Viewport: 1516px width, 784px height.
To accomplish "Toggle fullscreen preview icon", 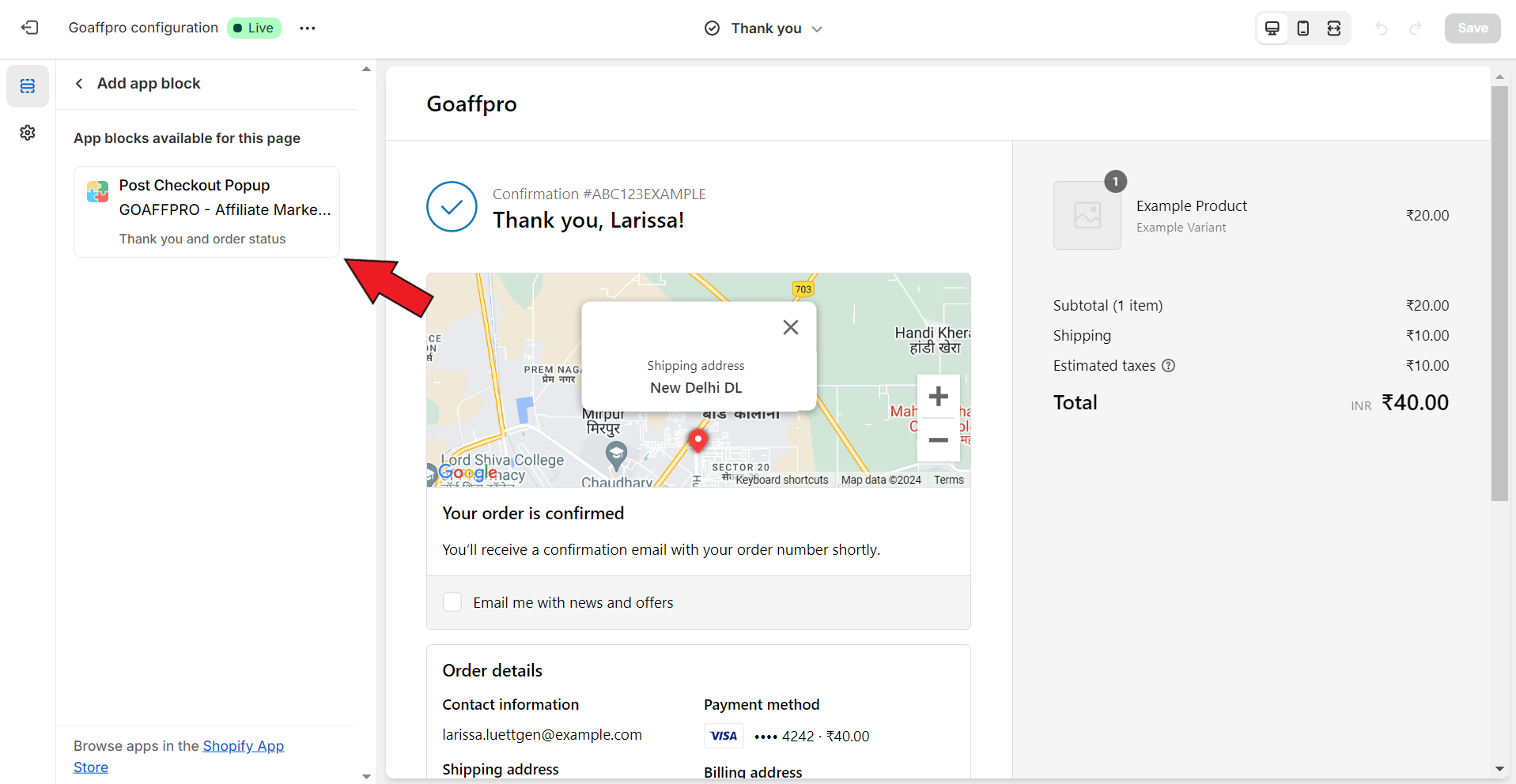I will (x=1333, y=28).
